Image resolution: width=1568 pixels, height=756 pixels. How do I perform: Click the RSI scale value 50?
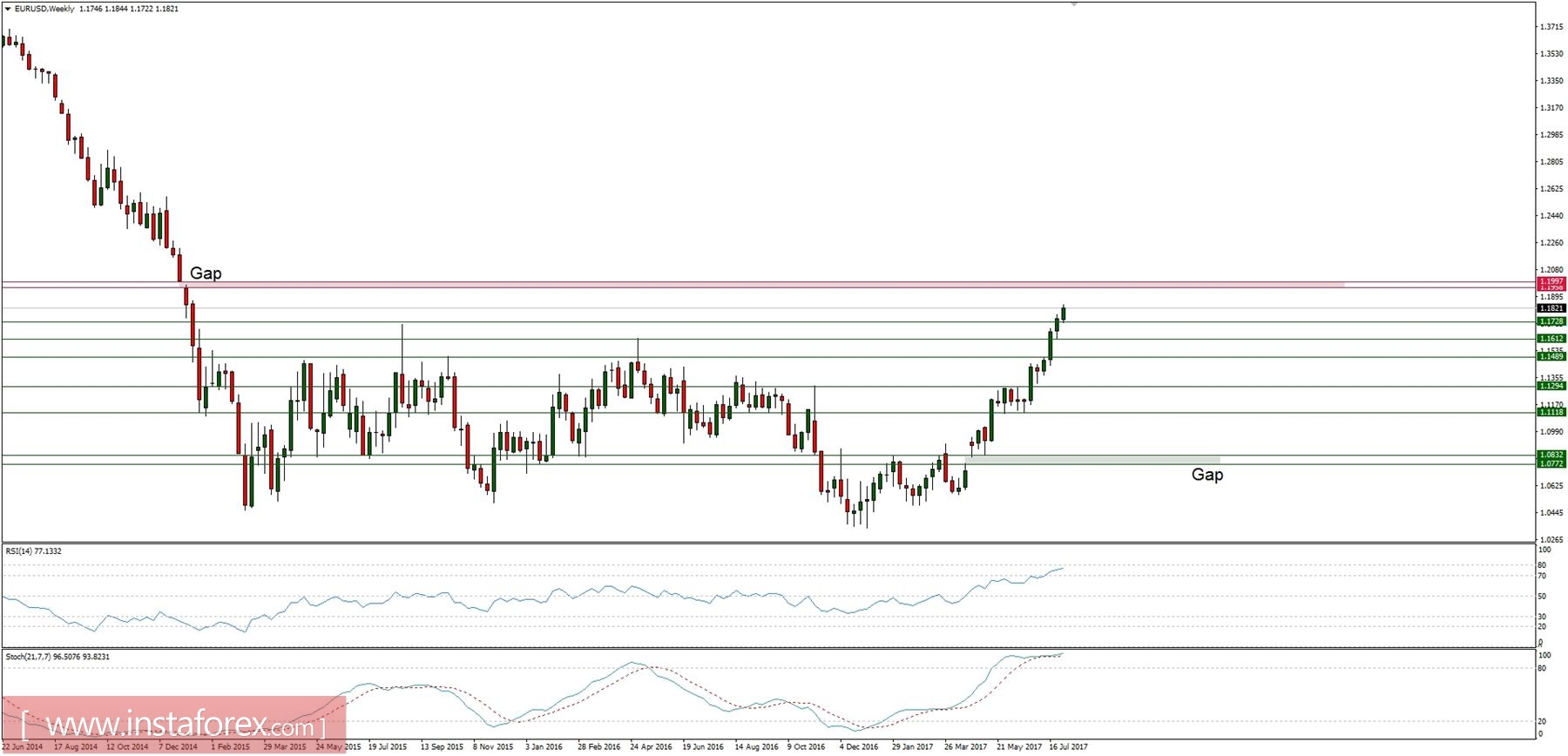coord(1542,597)
